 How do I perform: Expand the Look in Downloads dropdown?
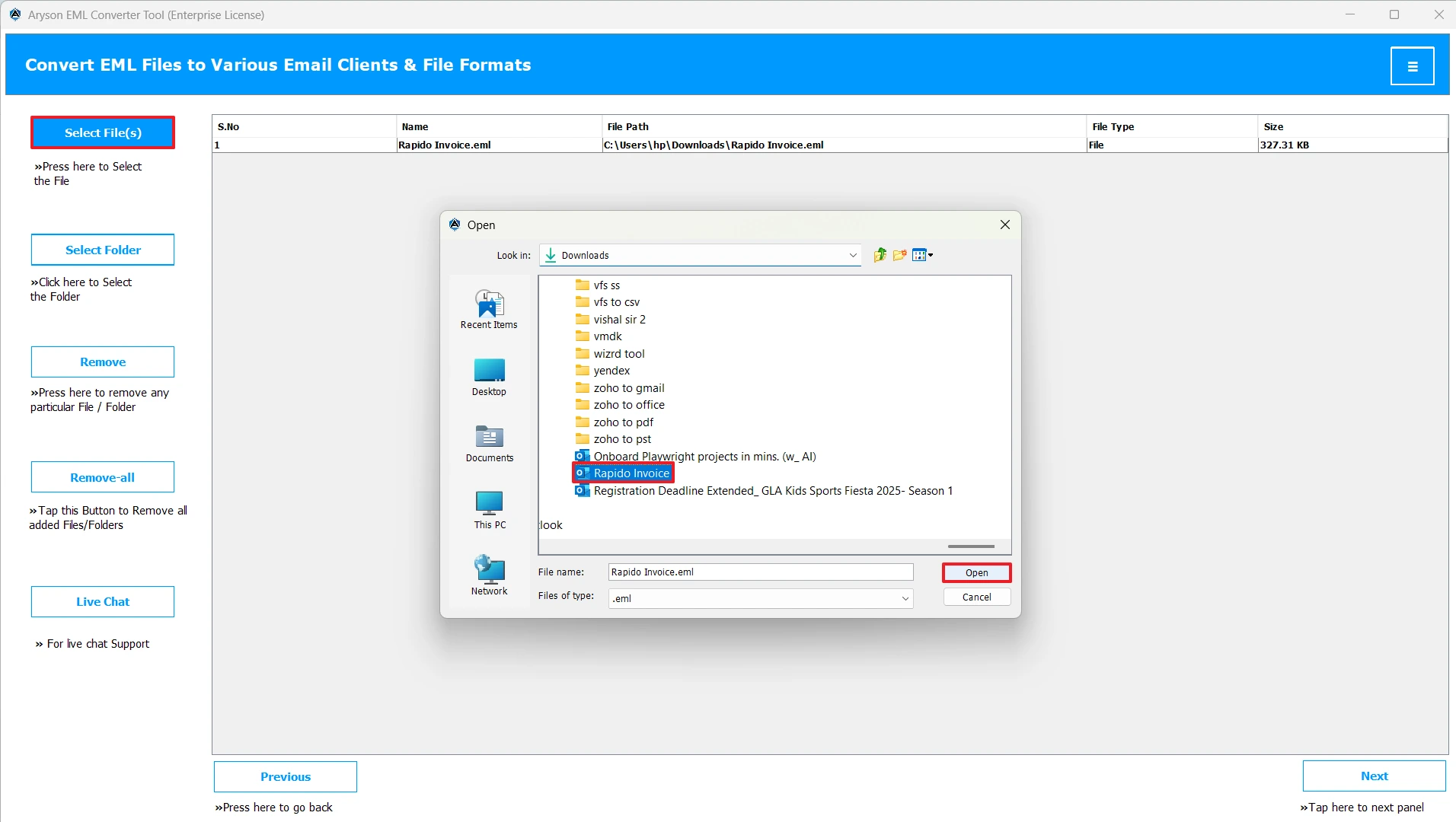tap(853, 256)
